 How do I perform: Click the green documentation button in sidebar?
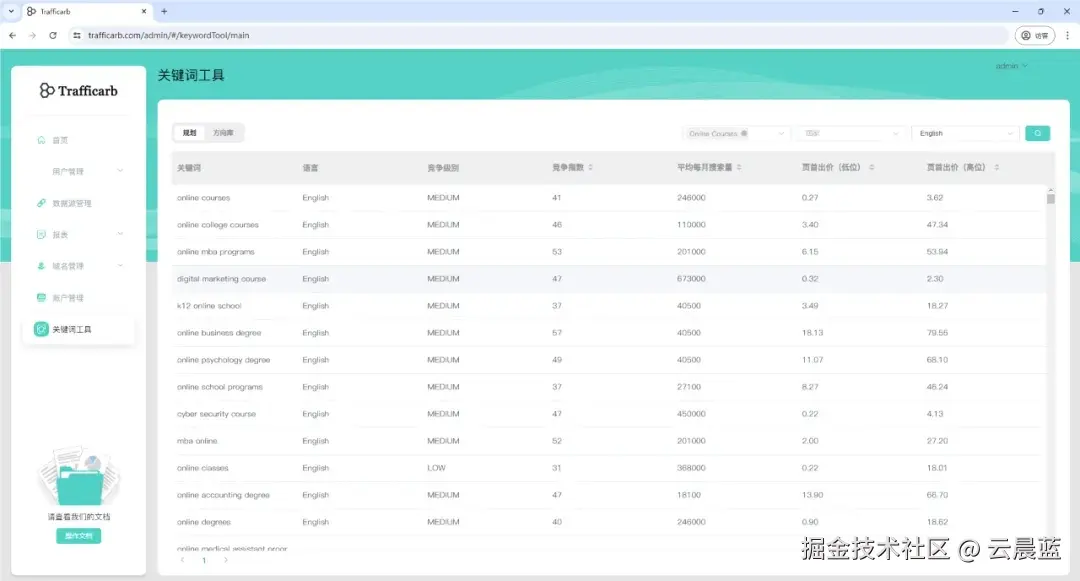click(x=79, y=536)
